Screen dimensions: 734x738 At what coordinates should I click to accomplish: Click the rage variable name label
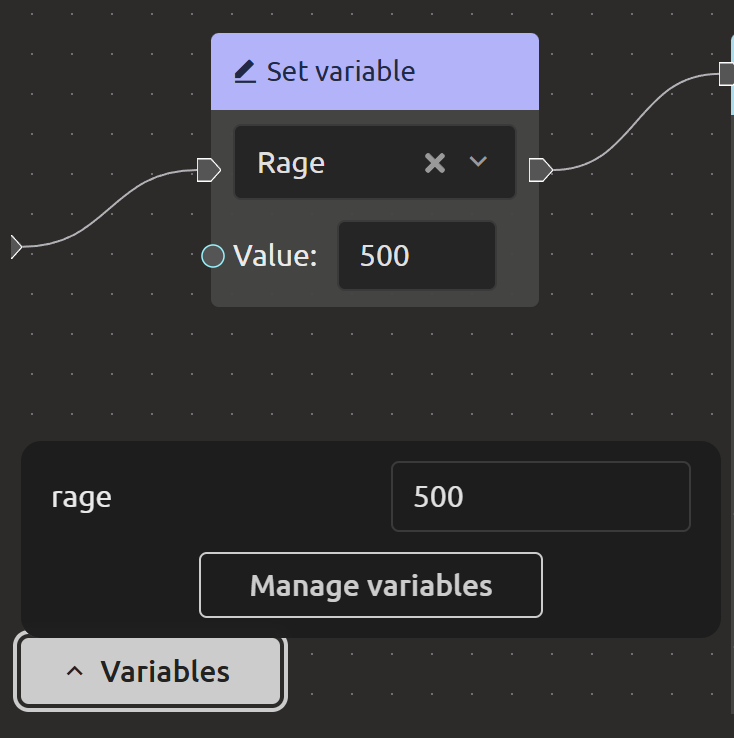(x=82, y=497)
